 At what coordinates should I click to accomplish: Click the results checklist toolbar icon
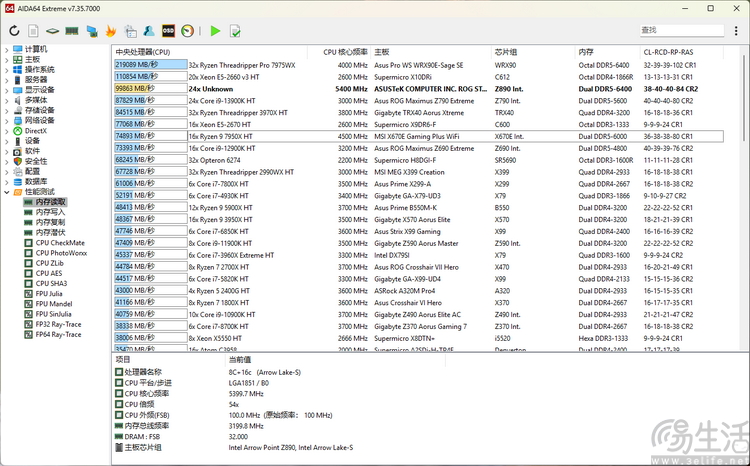point(235,31)
